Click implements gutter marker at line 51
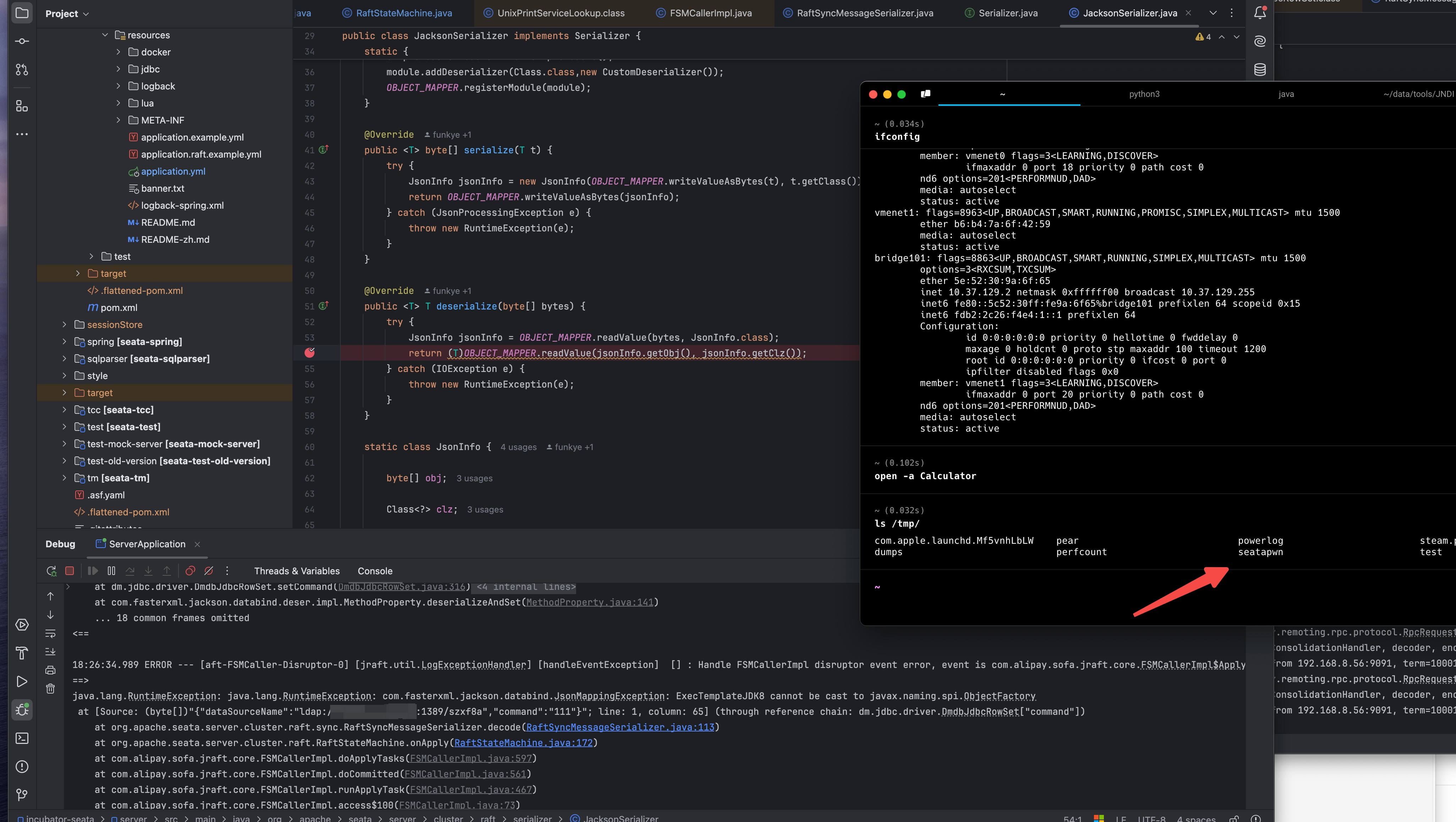This screenshot has height=822, width=1456. (324, 306)
